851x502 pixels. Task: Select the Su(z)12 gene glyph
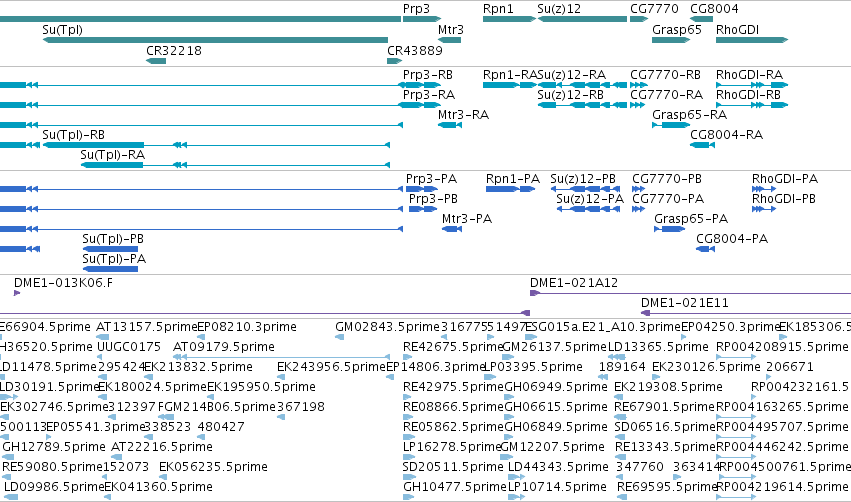[x=582, y=19]
